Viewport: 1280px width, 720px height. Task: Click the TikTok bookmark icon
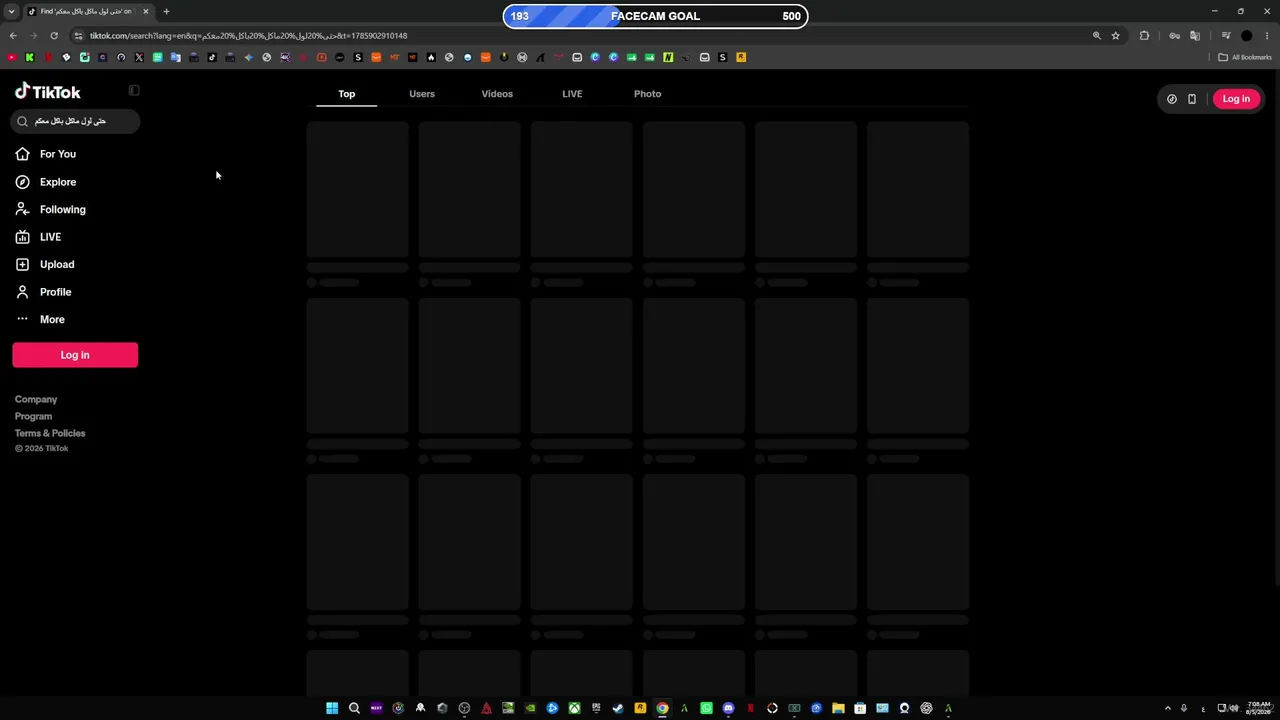coord(212,57)
